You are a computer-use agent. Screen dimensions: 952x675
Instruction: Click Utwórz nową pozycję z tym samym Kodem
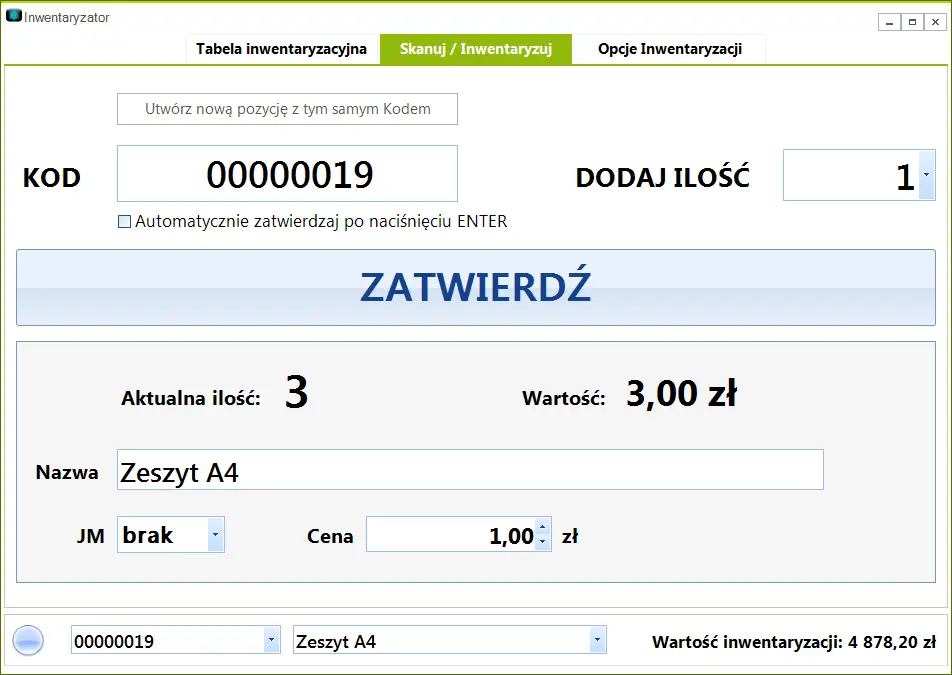point(287,109)
